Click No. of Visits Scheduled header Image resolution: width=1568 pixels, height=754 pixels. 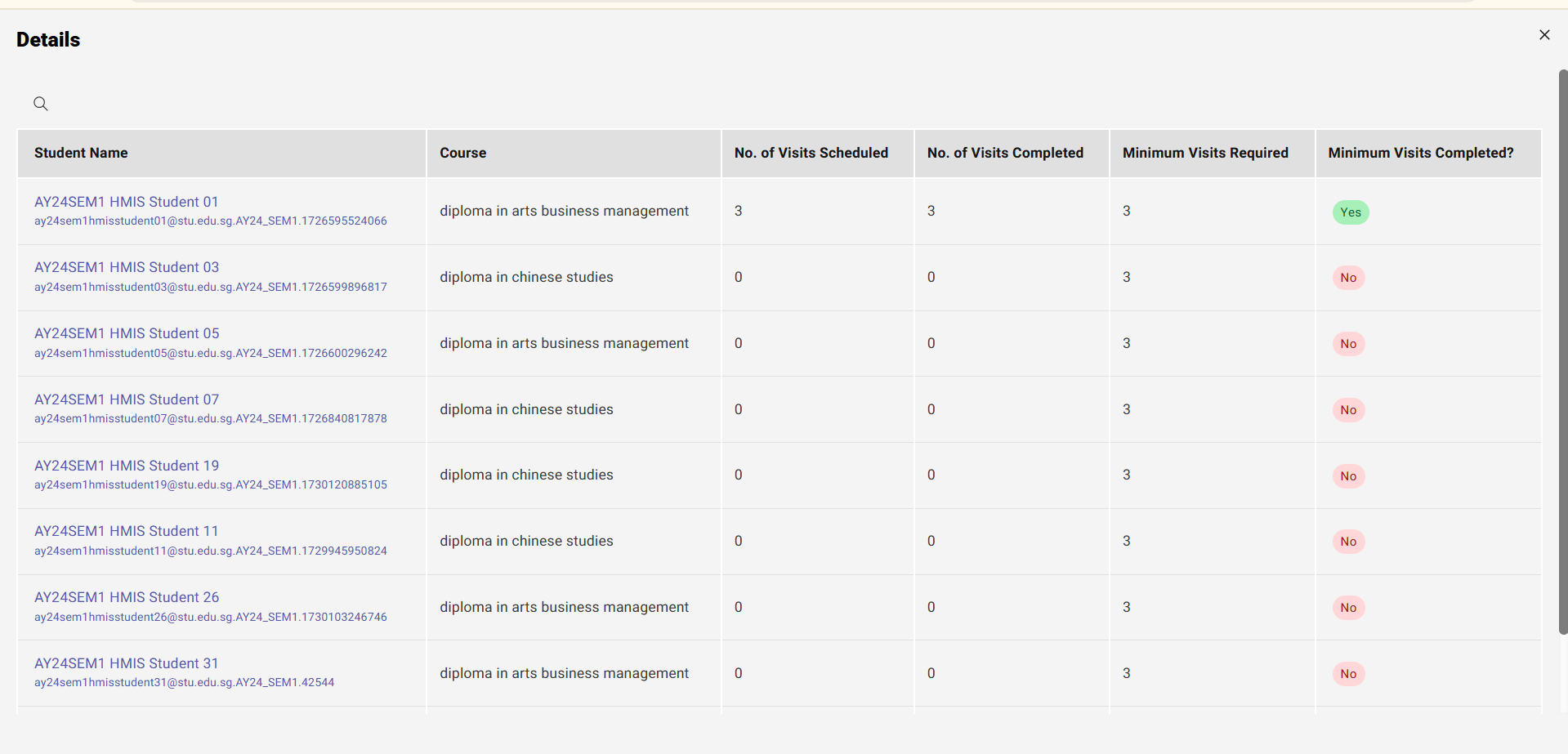click(x=811, y=153)
